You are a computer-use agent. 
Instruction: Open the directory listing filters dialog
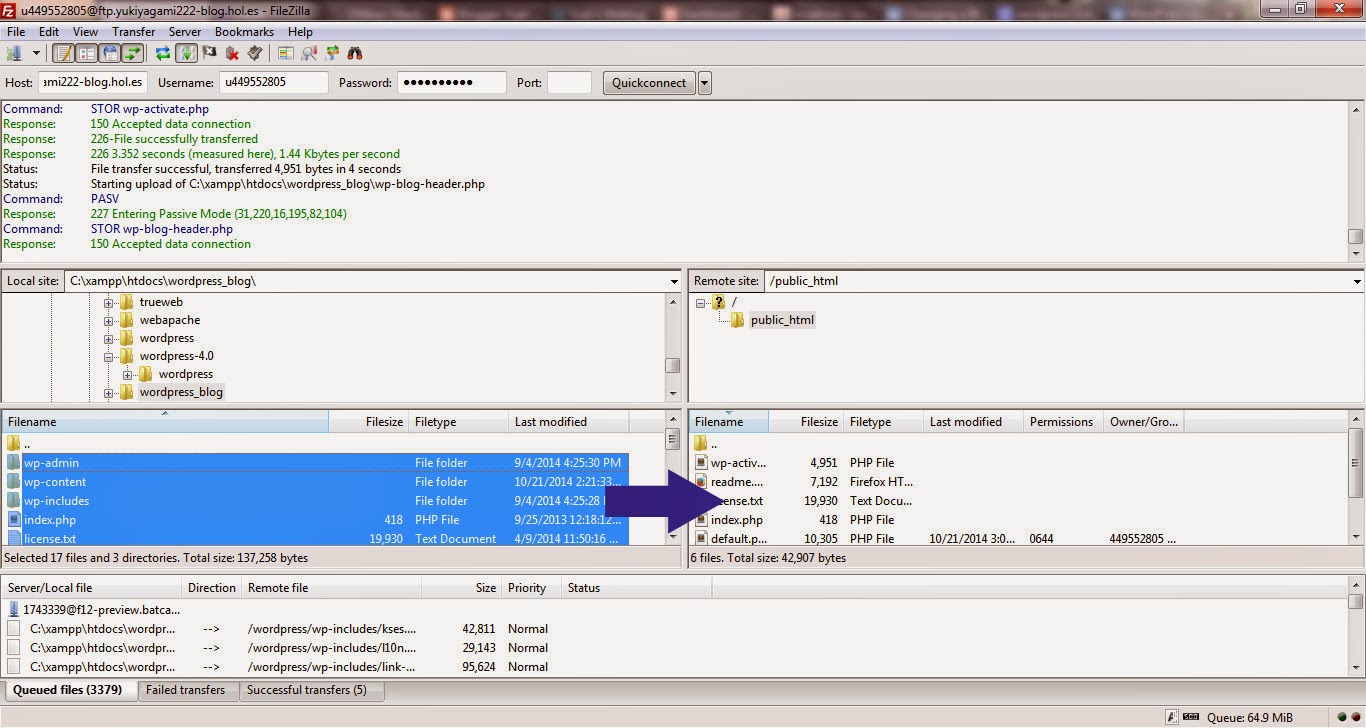[x=286, y=53]
